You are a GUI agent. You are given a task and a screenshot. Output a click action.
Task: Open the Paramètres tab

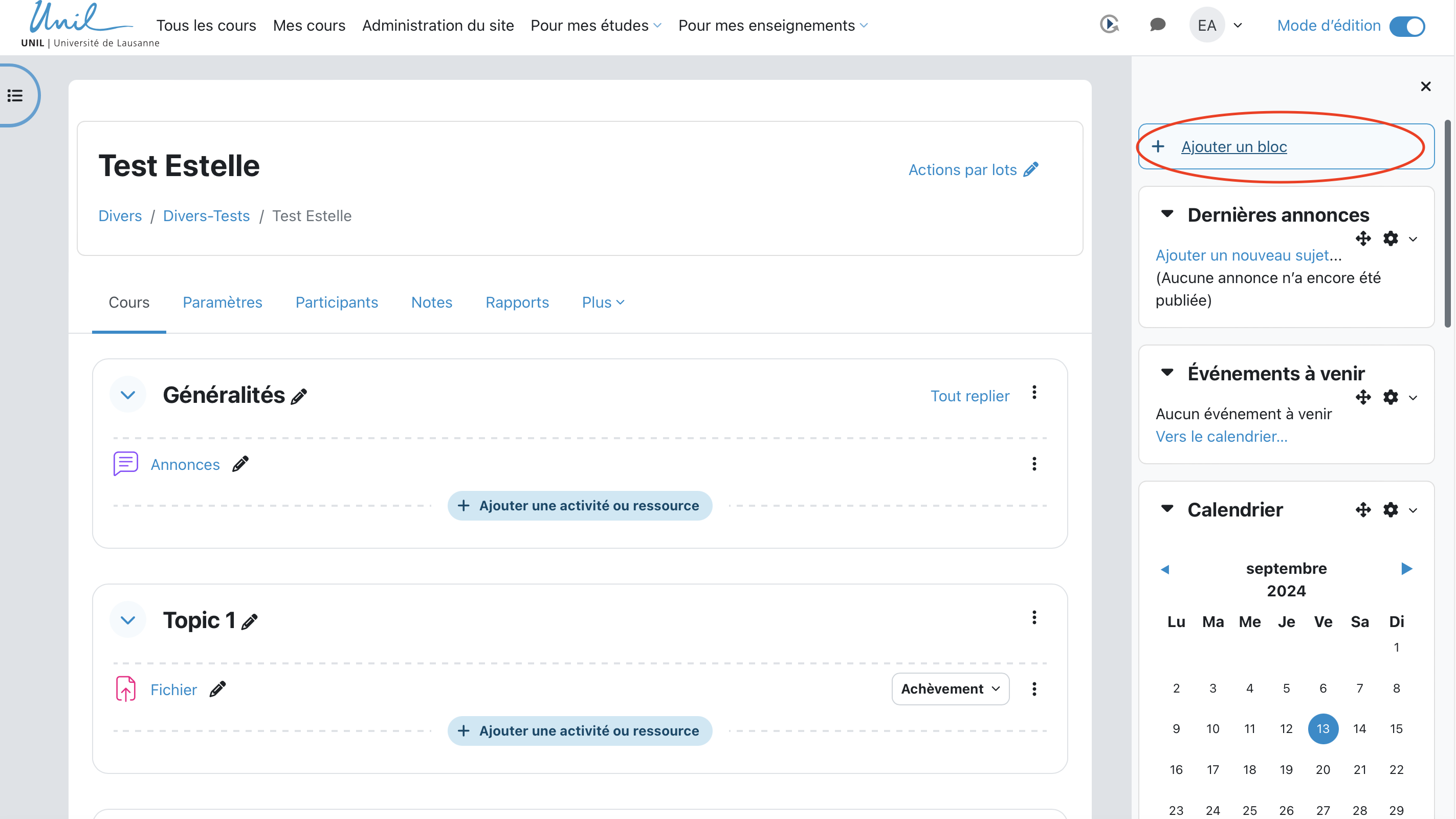pyautogui.click(x=222, y=302)
